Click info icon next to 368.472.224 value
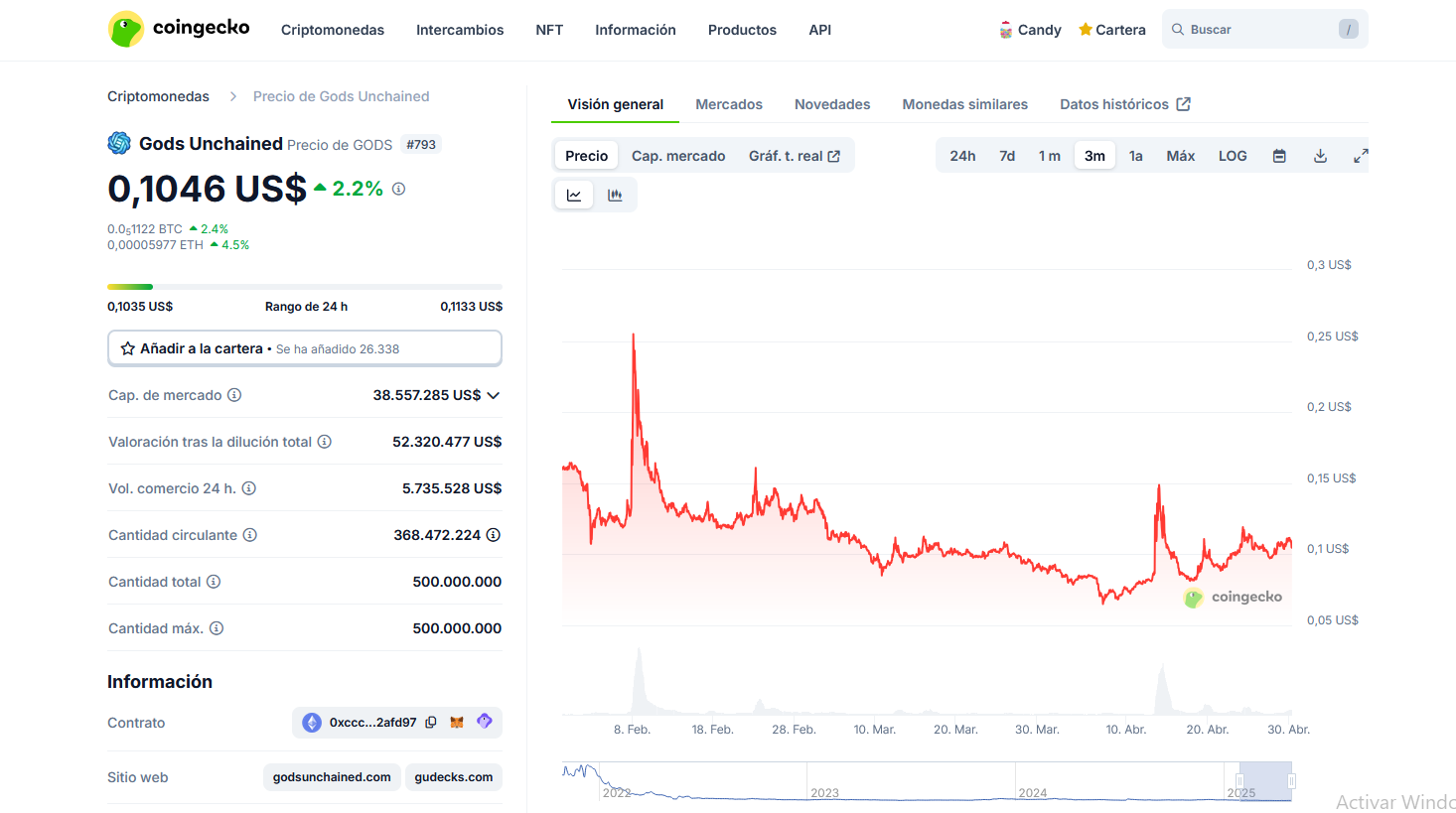1456x813 pixels. [494, 535]
